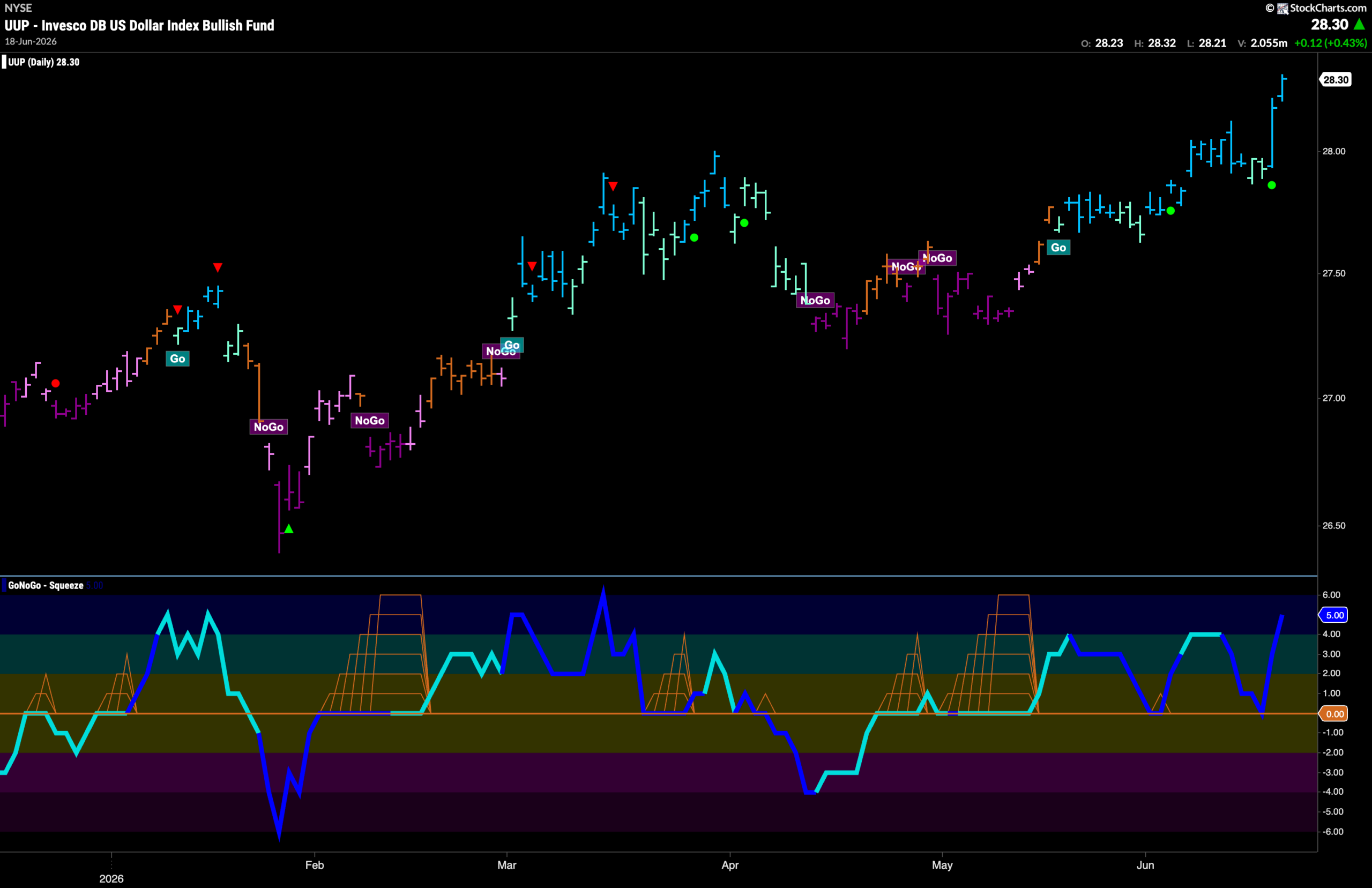Click the Jun label on the time axis
The image size is (1372, 888).
pyautogui.click(x=1145, y=865)
